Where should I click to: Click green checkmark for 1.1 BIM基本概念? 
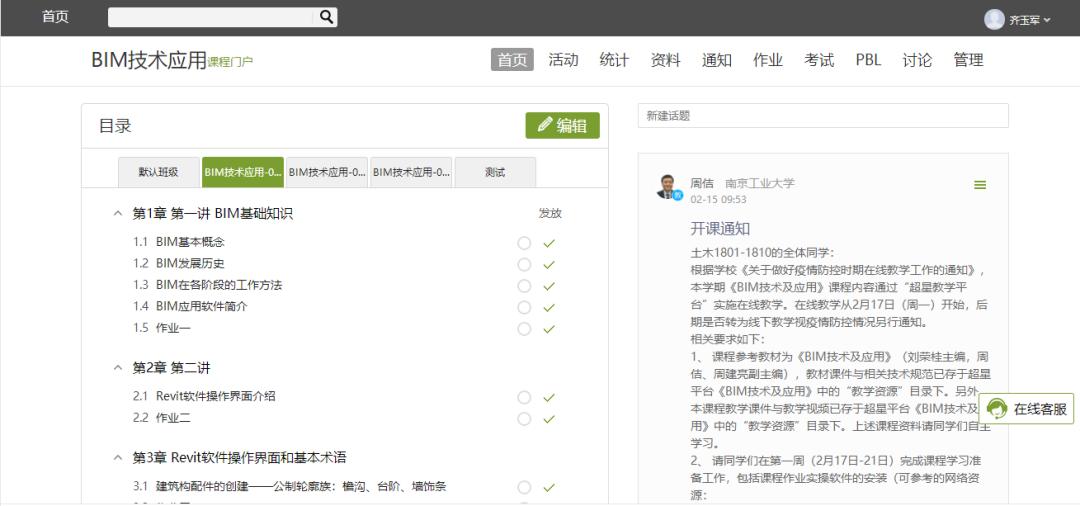point(549,243)
